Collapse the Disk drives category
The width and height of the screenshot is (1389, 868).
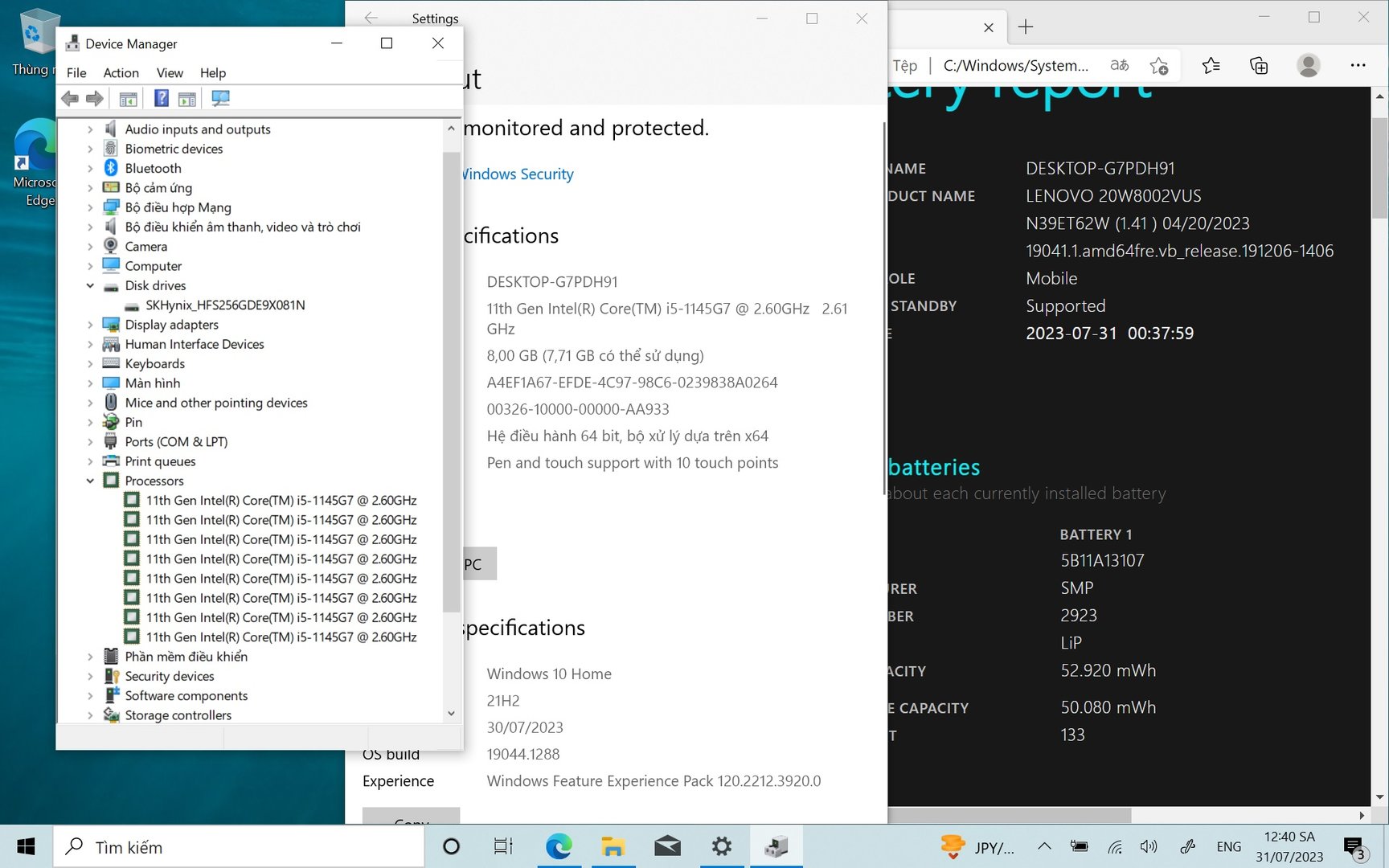click(x=90, y=285)
